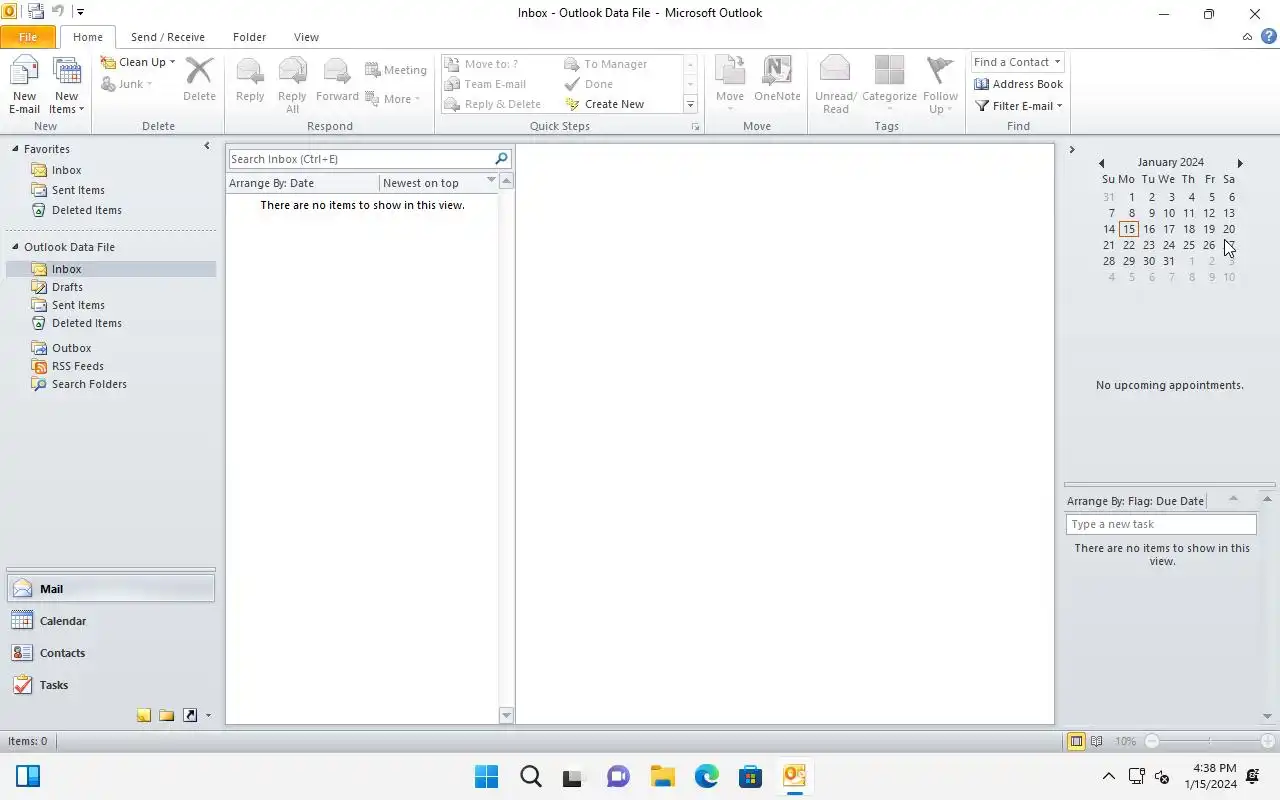Go to next month in date navigator
Screen dimensions: 1280x800
1240,163
